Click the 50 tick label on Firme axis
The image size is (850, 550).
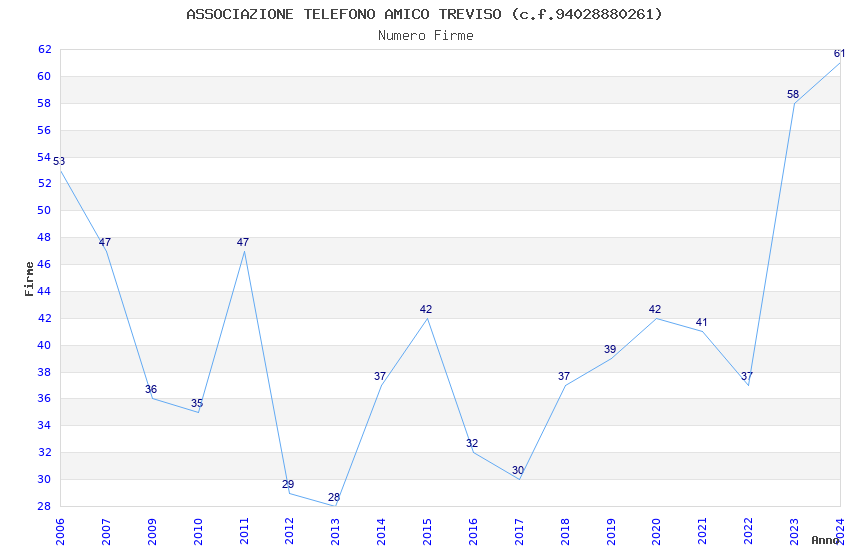pyautogui.click(x=44, y=210)
